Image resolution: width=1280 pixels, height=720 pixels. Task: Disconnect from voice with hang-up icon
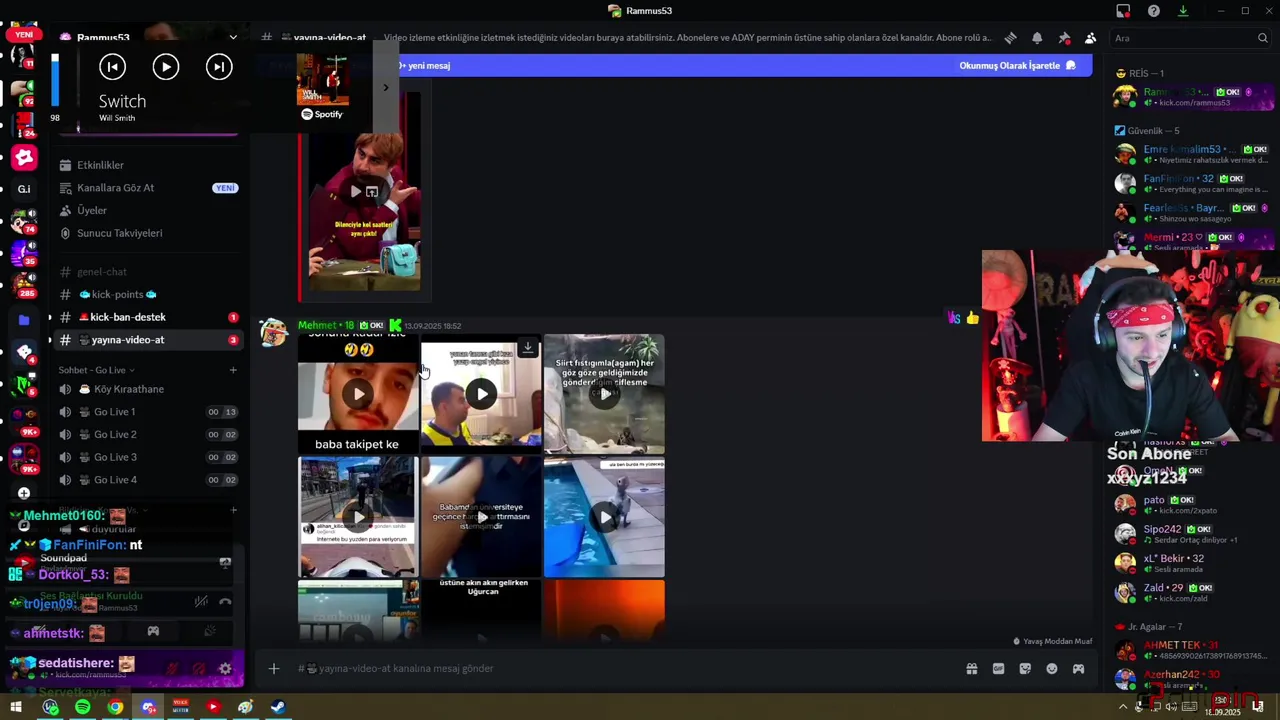tap(225, 602)
